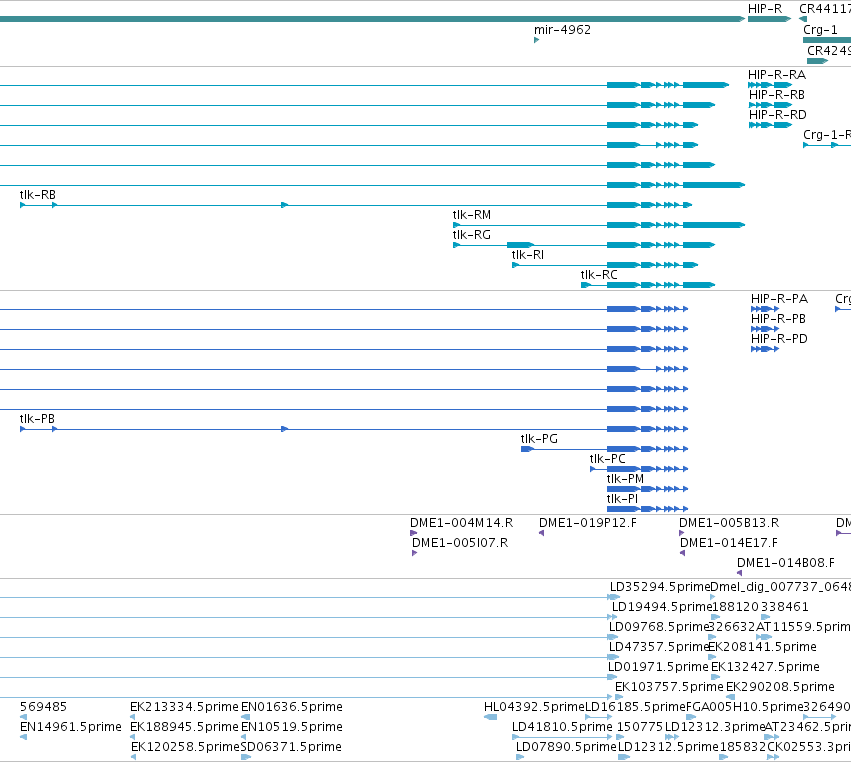Select the HIP-R-RB transcript label

777,94
